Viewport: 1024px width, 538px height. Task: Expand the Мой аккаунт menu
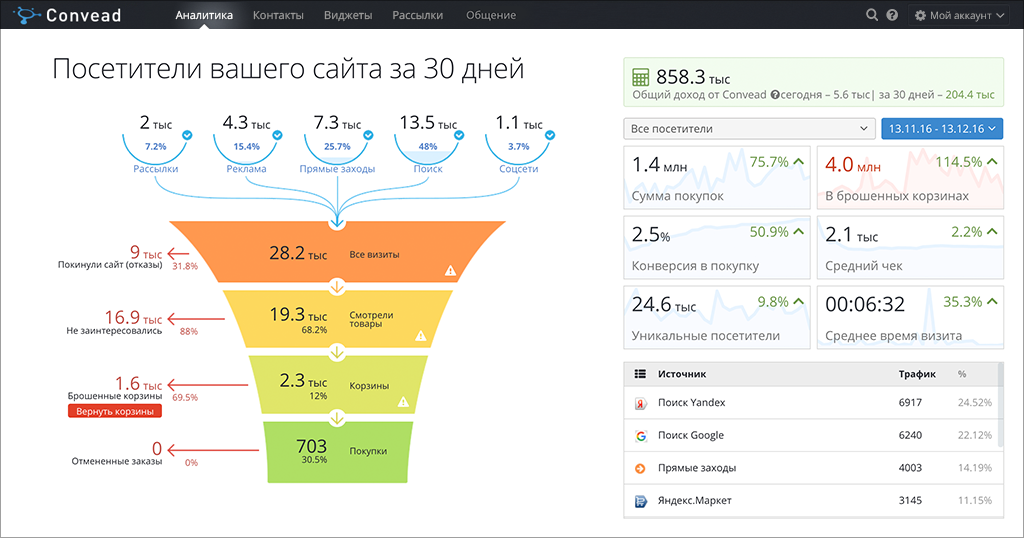(x=959, y=15)
